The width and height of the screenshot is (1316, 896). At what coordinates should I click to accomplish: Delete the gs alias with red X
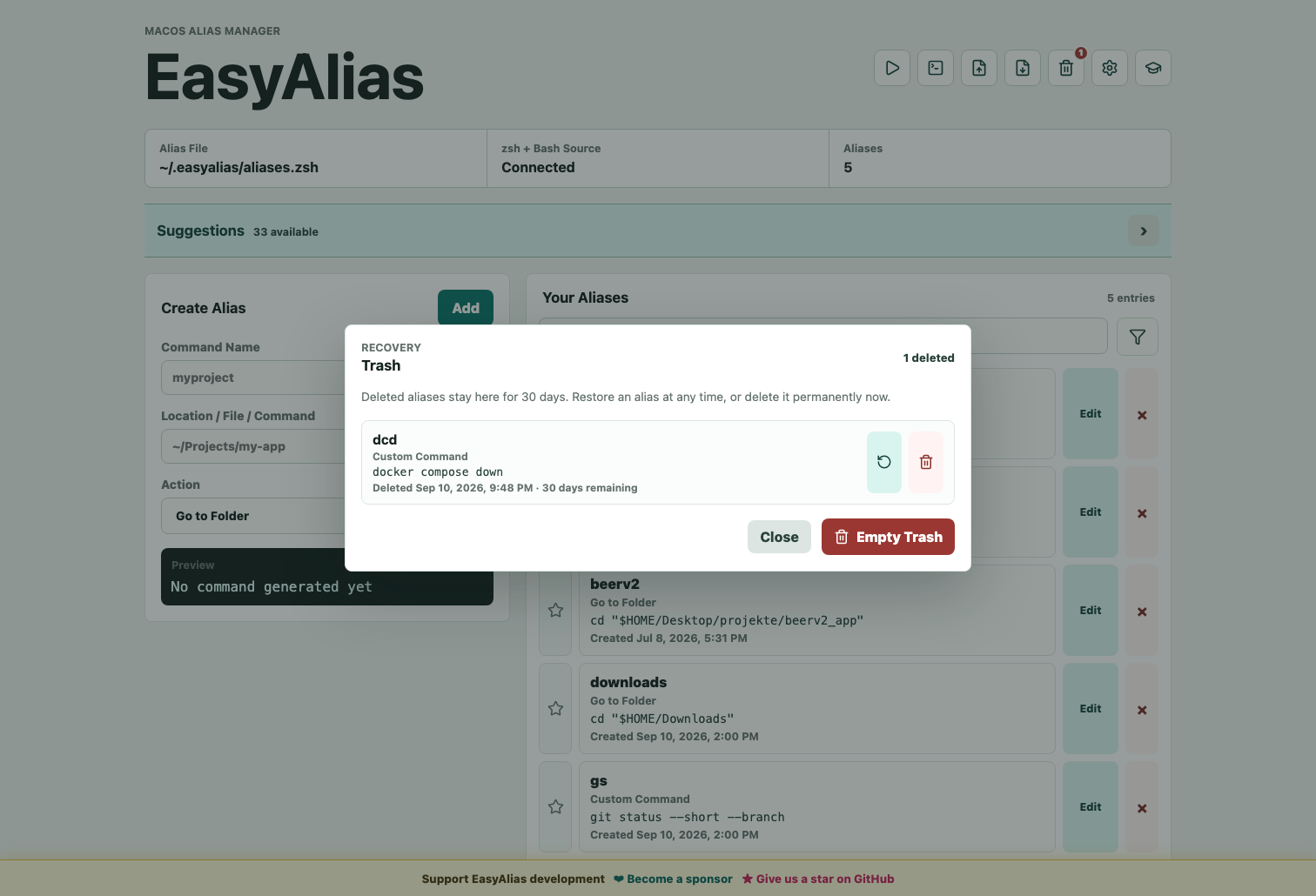click(x=1142, y=808)
